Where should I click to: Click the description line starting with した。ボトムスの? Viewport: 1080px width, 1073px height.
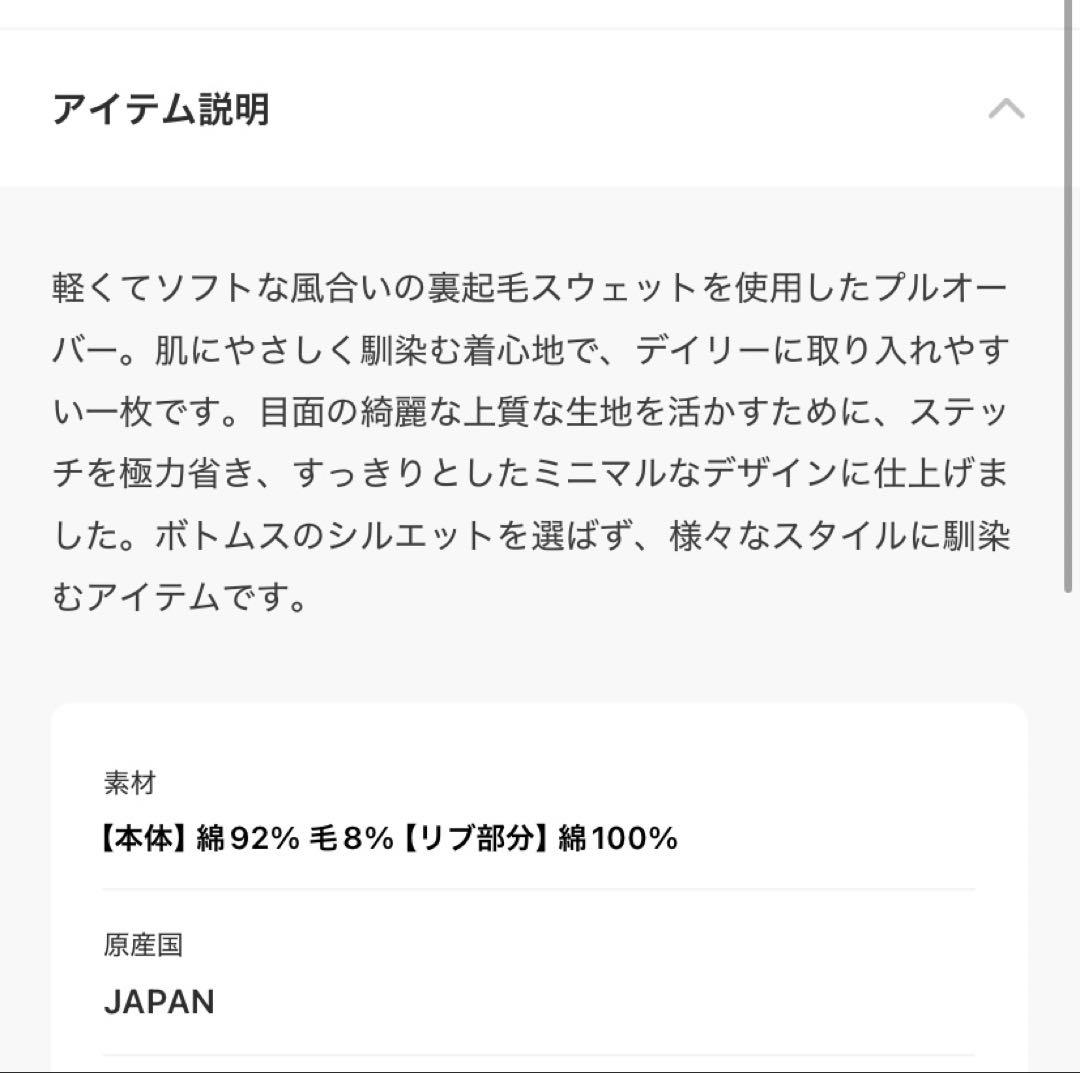pyautogui.click(x=530, y=536)
